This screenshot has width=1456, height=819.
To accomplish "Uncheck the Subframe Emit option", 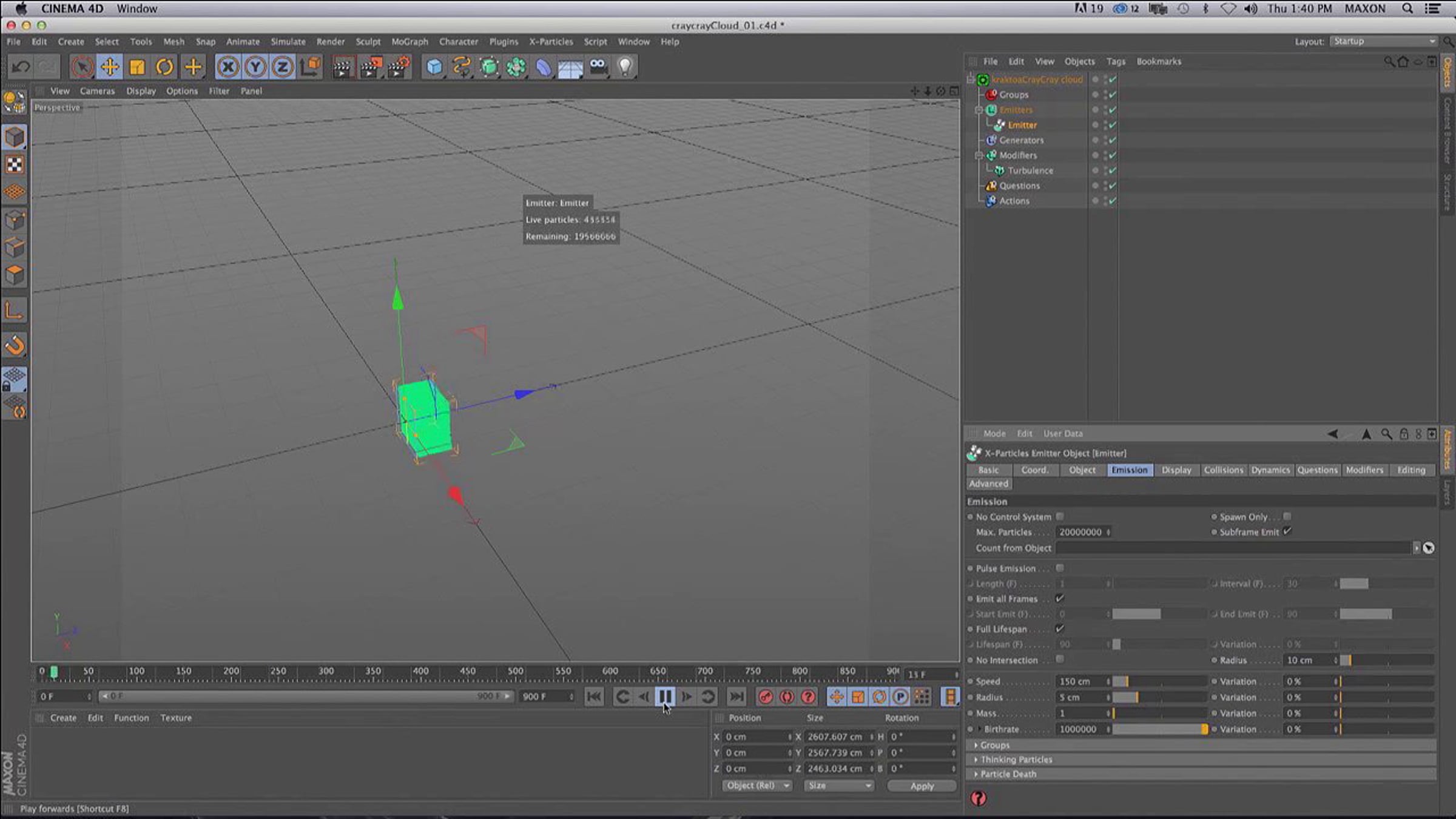I will tap(1287, 531).
